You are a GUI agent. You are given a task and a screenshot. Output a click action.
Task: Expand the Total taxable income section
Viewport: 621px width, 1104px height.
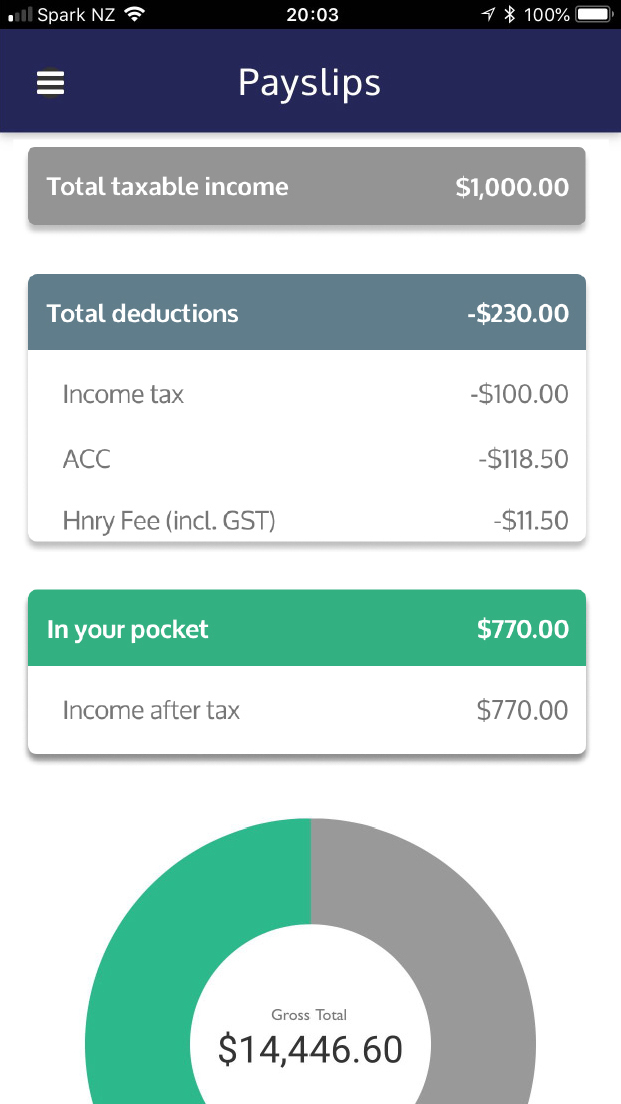click(306, 186)
